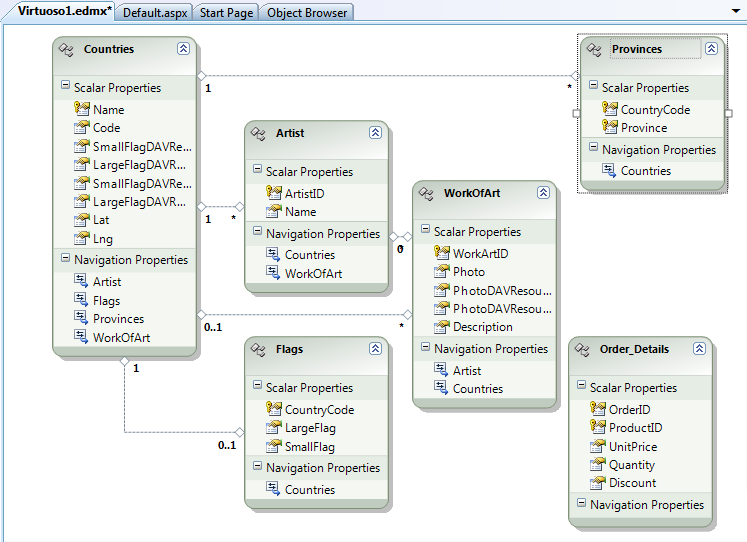This screenshot has width=747, height=542.
Task: Click the WorkOfArt entity header icon
Action: coord(427,193)
